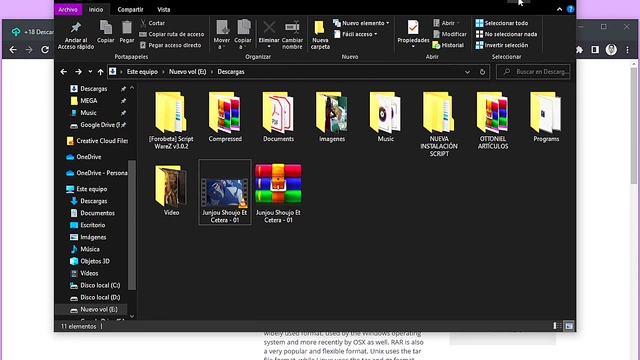Open recent locations dropdown arrow
The image size is (640, 360).
coord(90,72)
